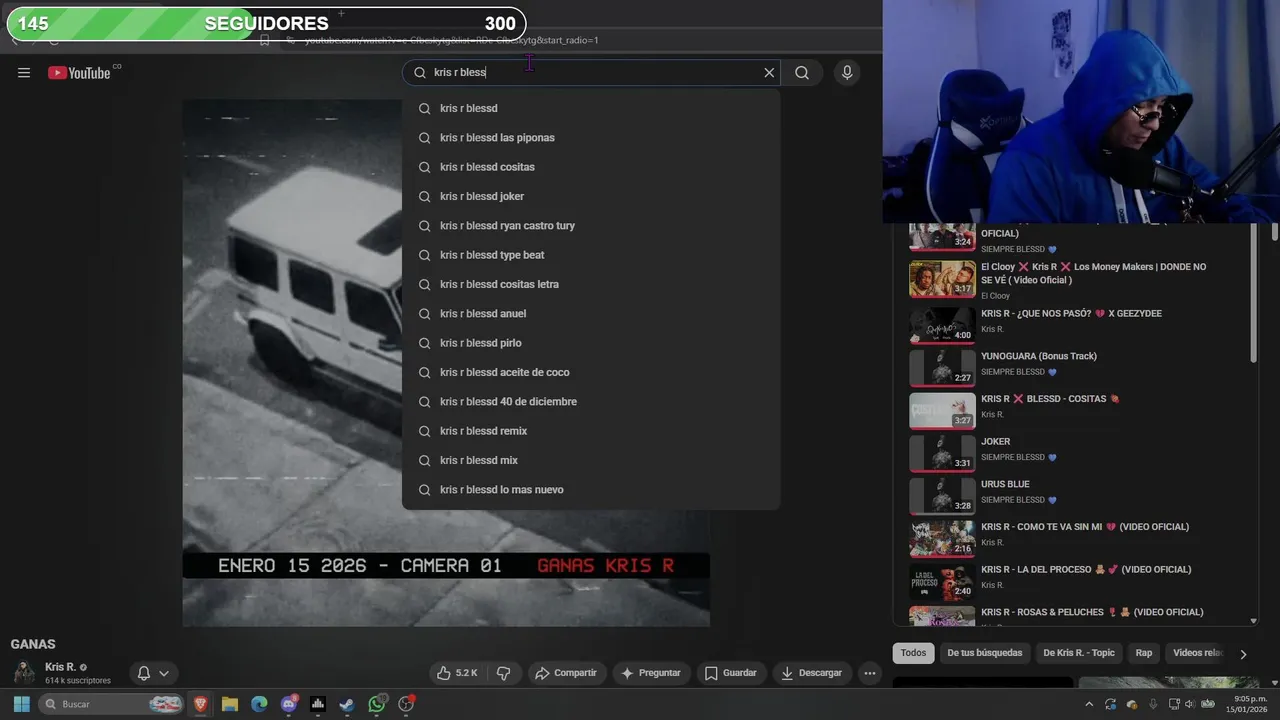
Task: Play 'KRIS R - LA DEL PROCESO' thumbnail
Action: [x=942, y=582]
